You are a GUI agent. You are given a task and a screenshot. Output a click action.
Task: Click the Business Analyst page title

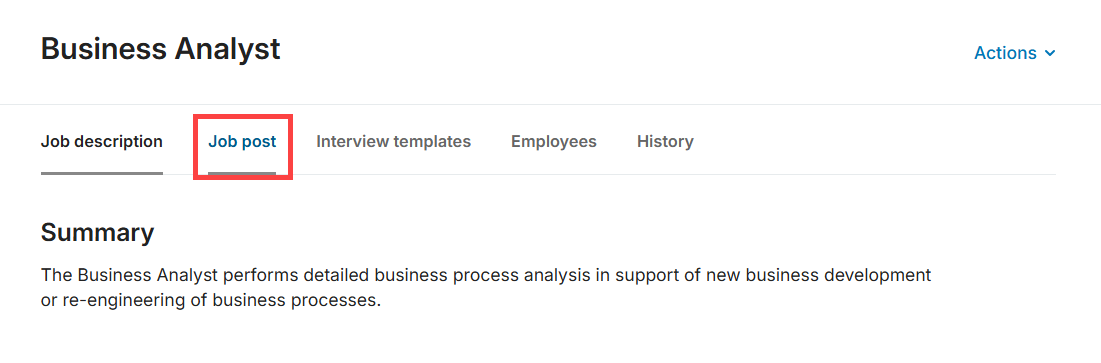pyautogui.click(x=161, y=50)
